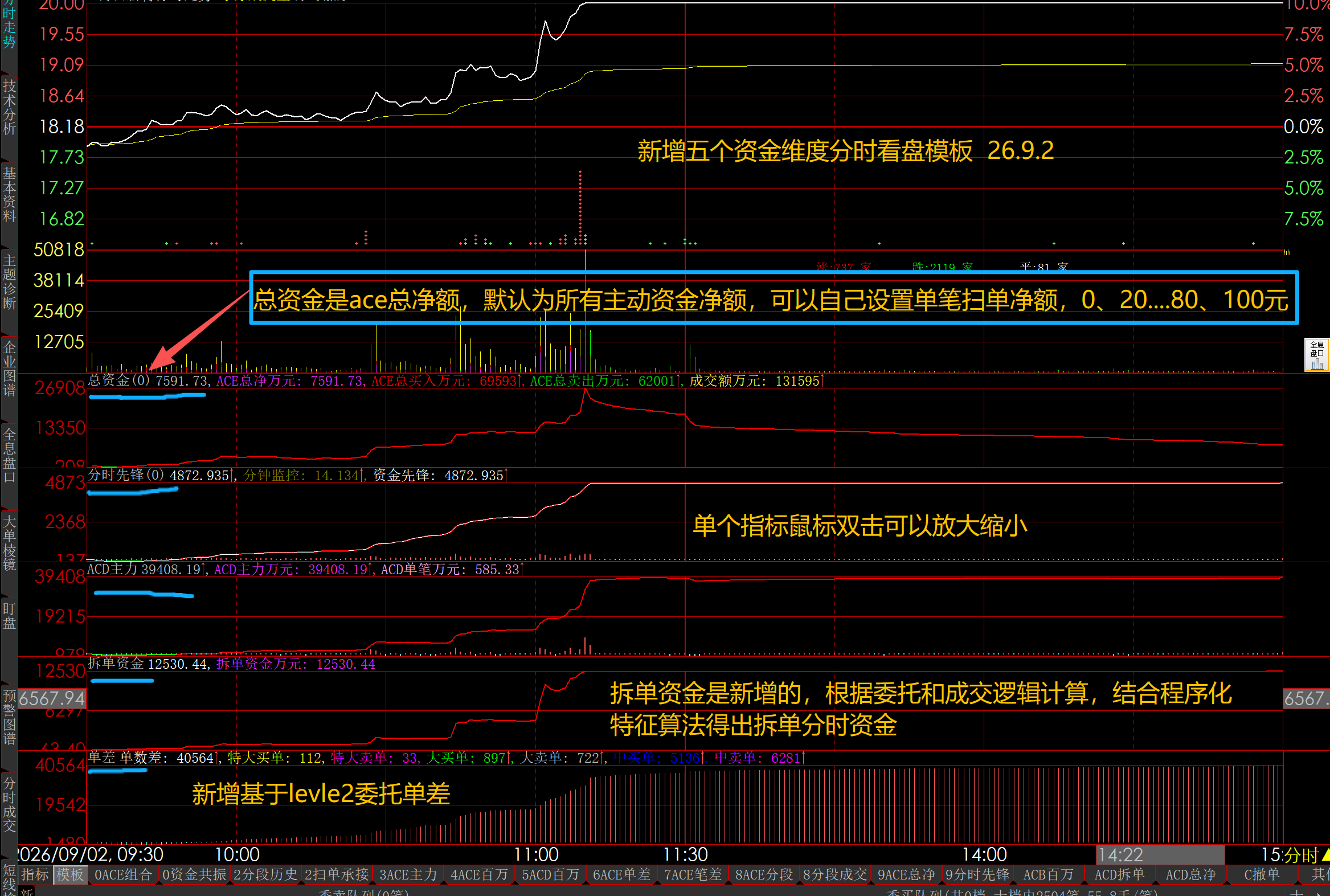The image size is (1330, 896).
Task: Click the 18.18 previous-close price label
Action: [62, 126]
